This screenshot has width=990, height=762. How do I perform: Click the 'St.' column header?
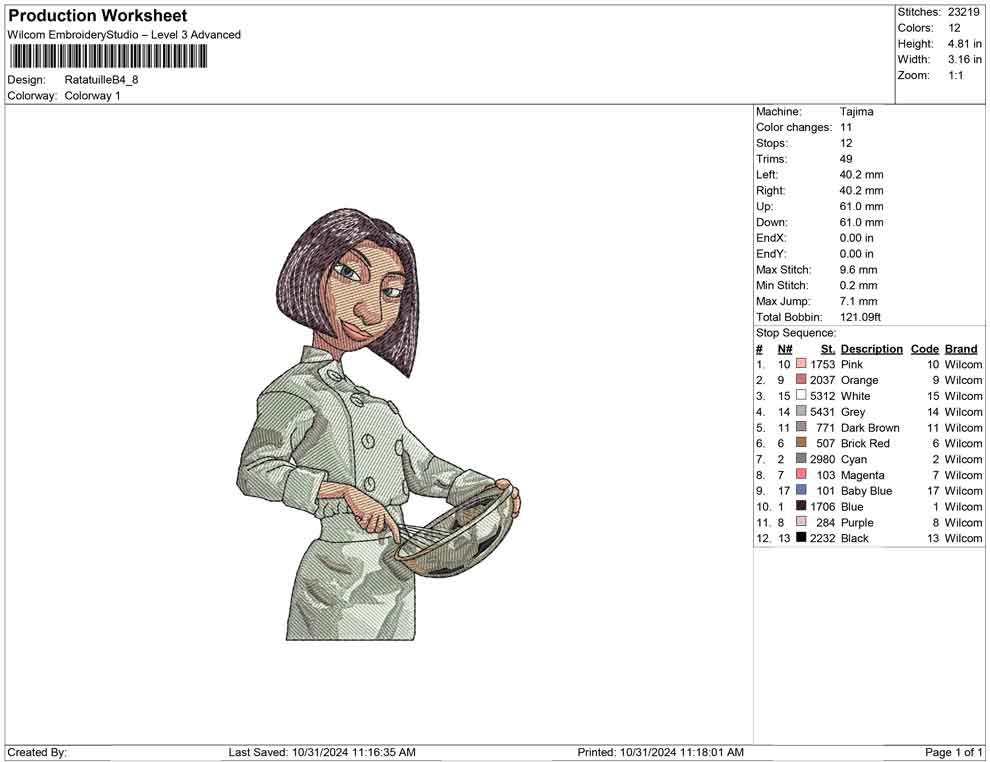[x=828, y=348]
